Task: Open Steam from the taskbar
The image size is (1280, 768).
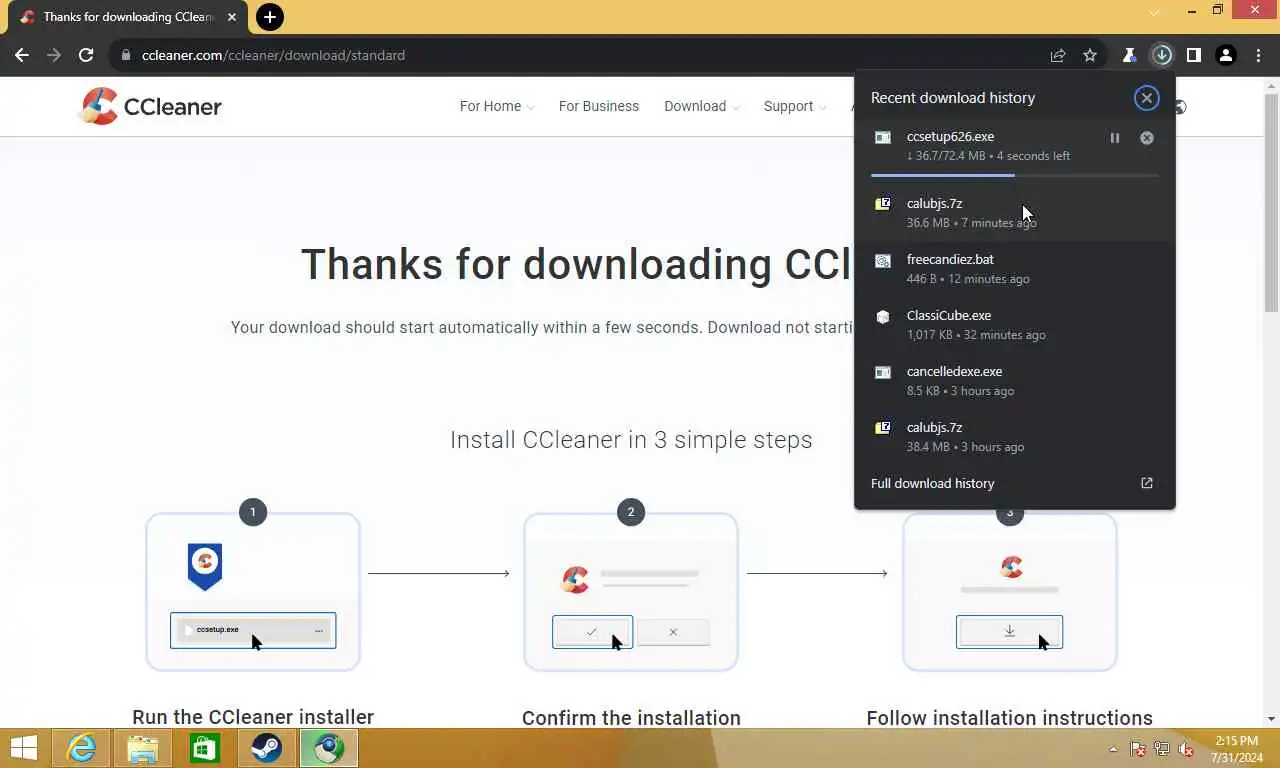Action: 267,748
